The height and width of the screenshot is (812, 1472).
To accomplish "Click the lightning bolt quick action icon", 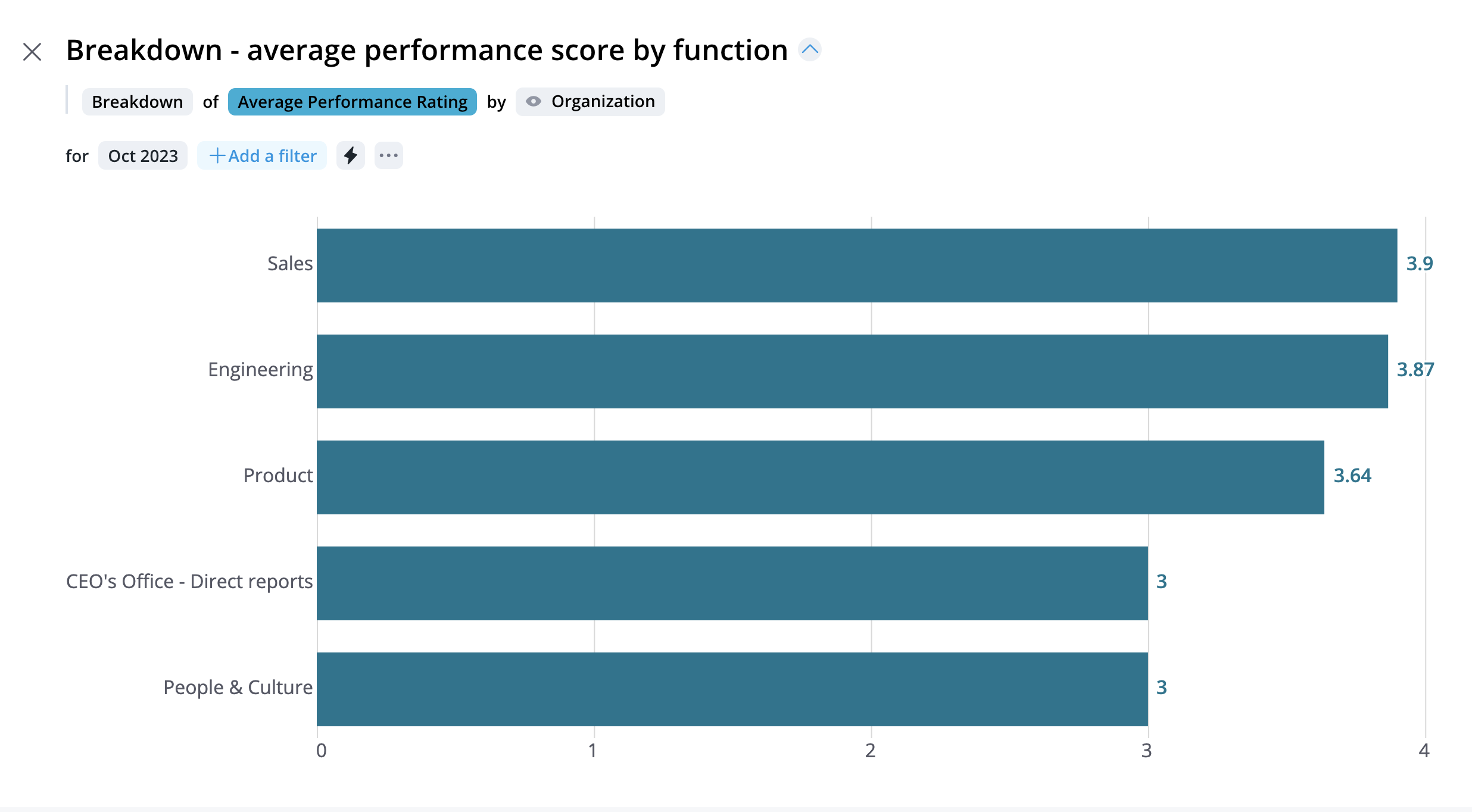I will tap(351, 156).
